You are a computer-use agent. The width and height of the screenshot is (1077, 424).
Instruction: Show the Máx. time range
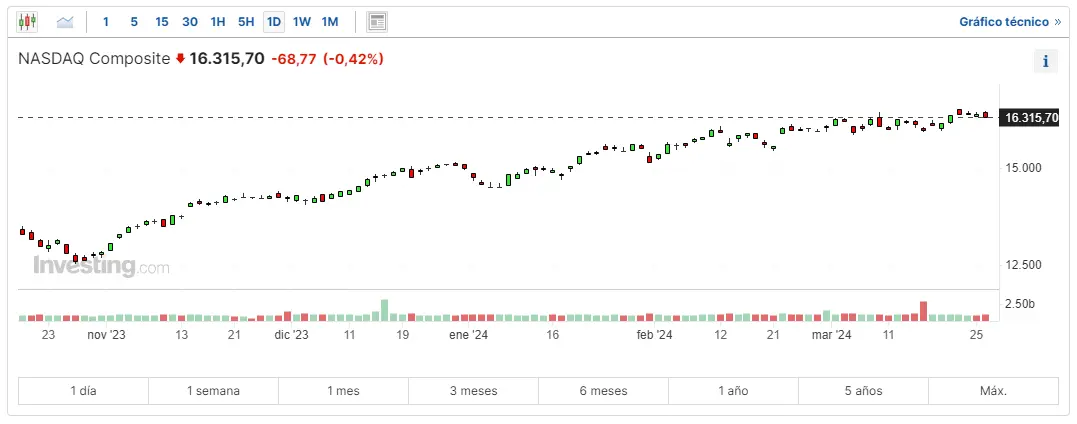(993, 391)
